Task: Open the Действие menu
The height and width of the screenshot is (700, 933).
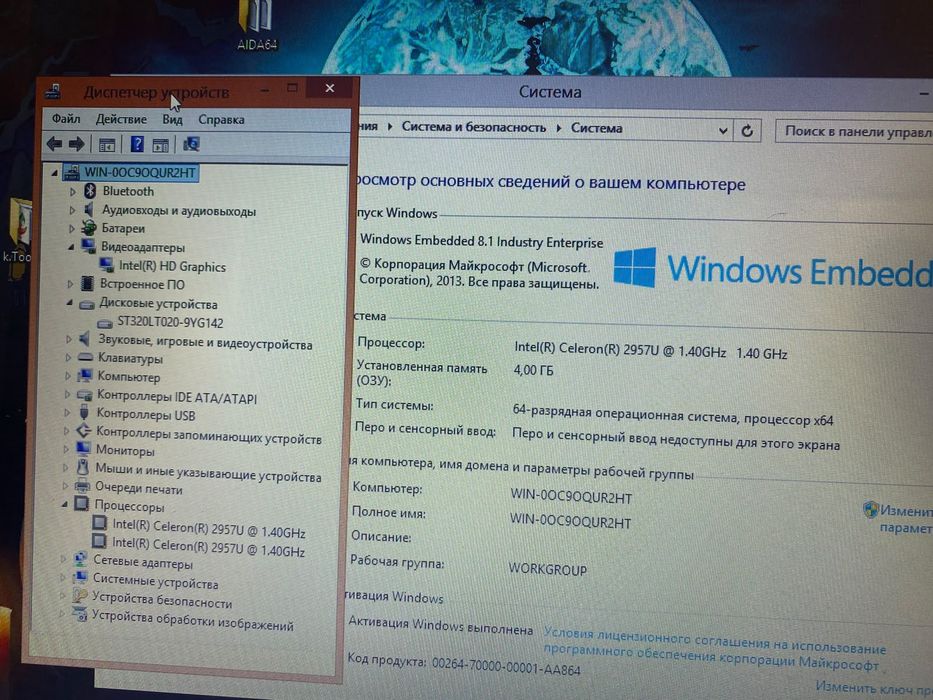Action: pos(121,119)
